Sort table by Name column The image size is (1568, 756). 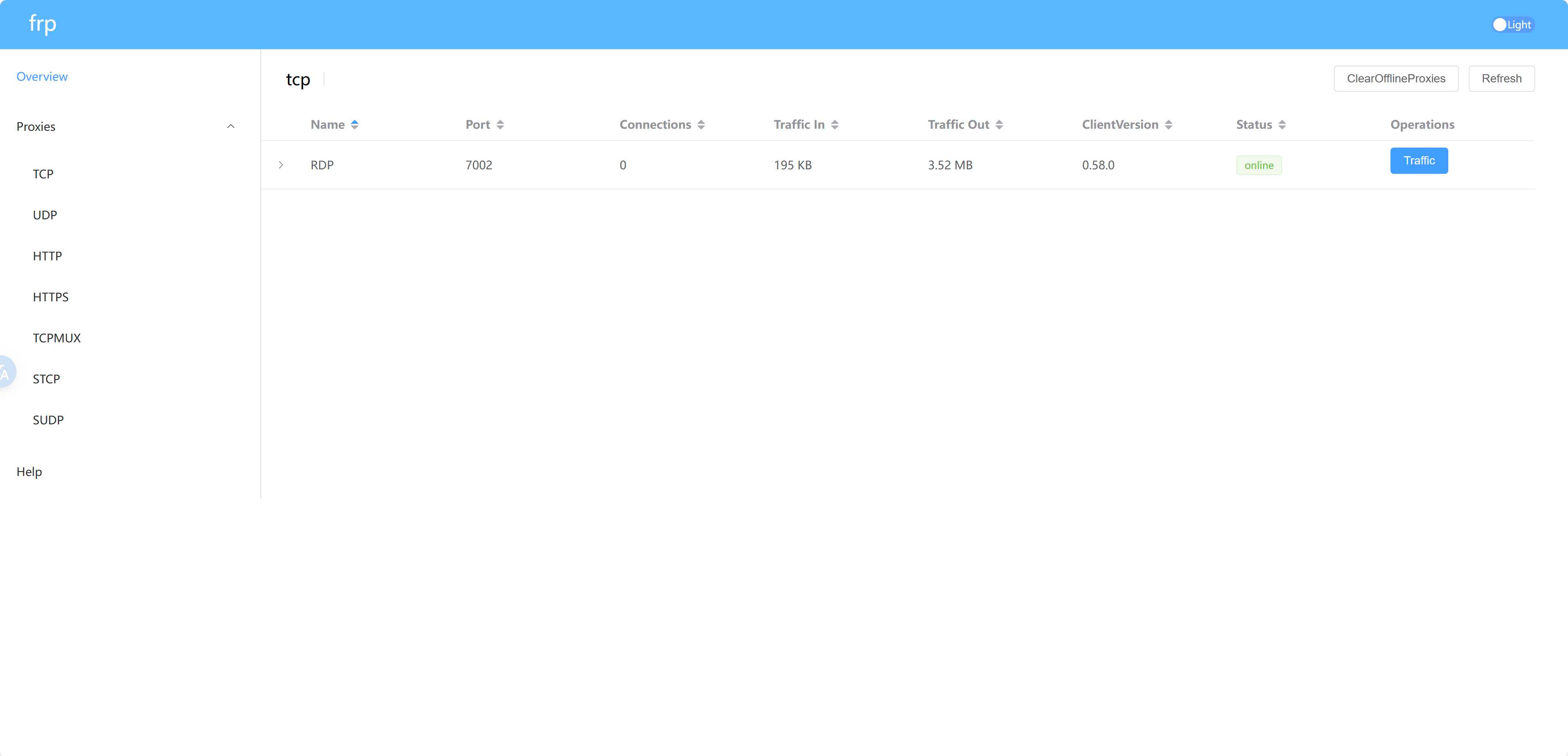click(334, 125)
